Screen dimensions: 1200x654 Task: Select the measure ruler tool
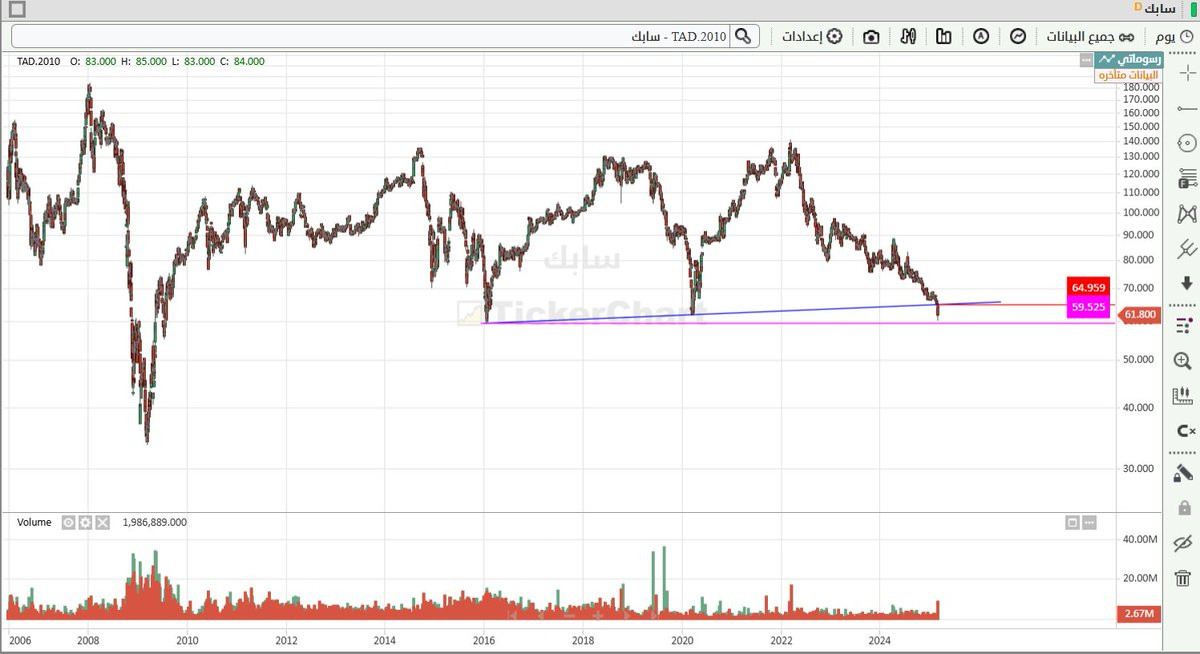pyautogui.click(x=1185, y=396)
